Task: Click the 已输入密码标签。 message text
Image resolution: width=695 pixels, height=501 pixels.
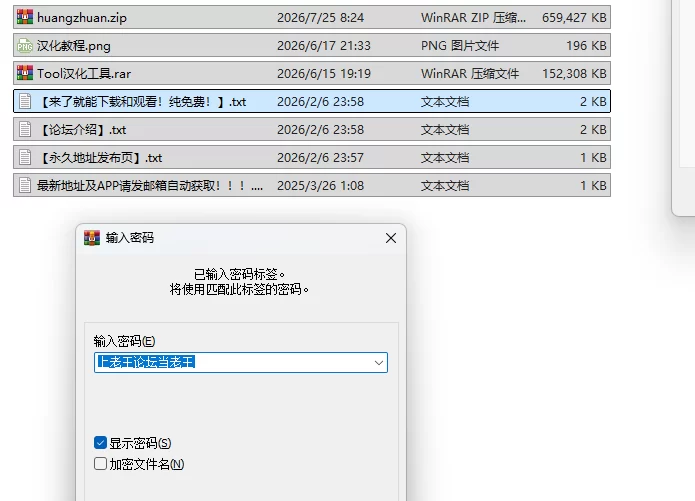Action: point(239,274)
